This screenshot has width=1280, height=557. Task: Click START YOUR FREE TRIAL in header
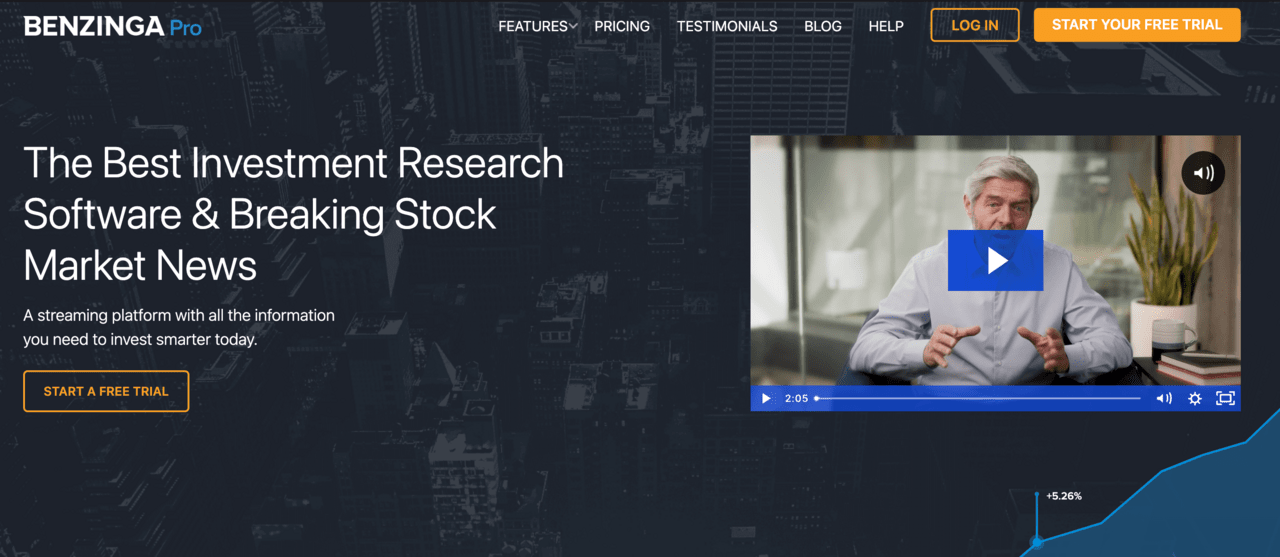point(1137,25)
